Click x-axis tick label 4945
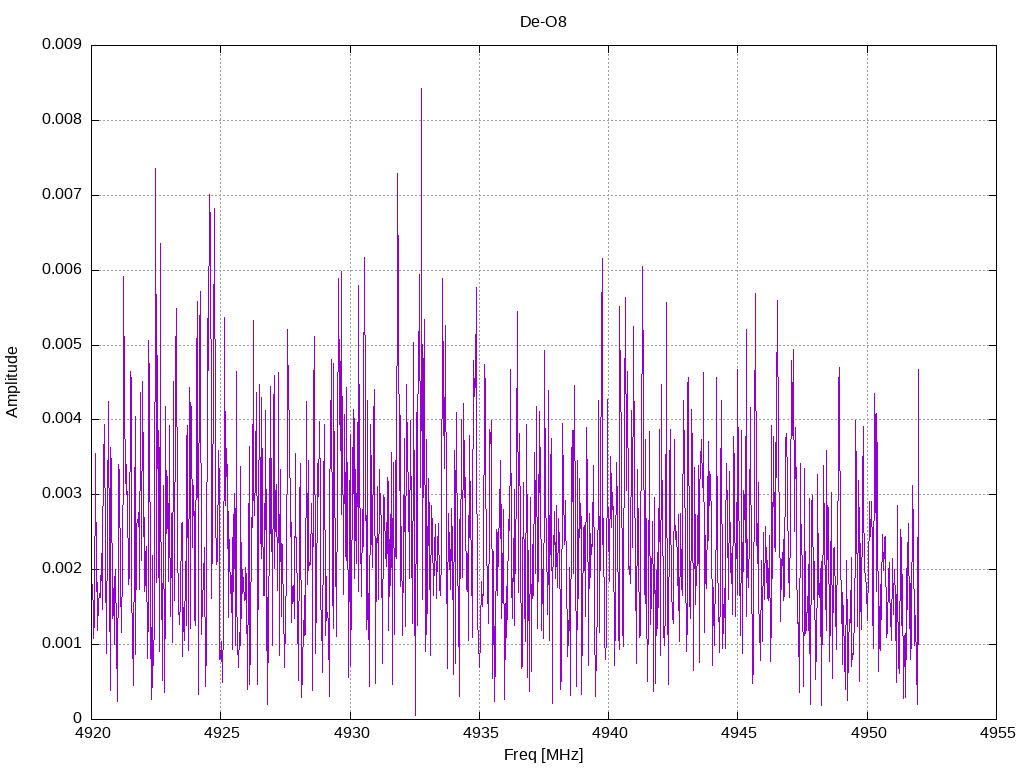The width and height of the screenshot is (1024, 768). 739,733
